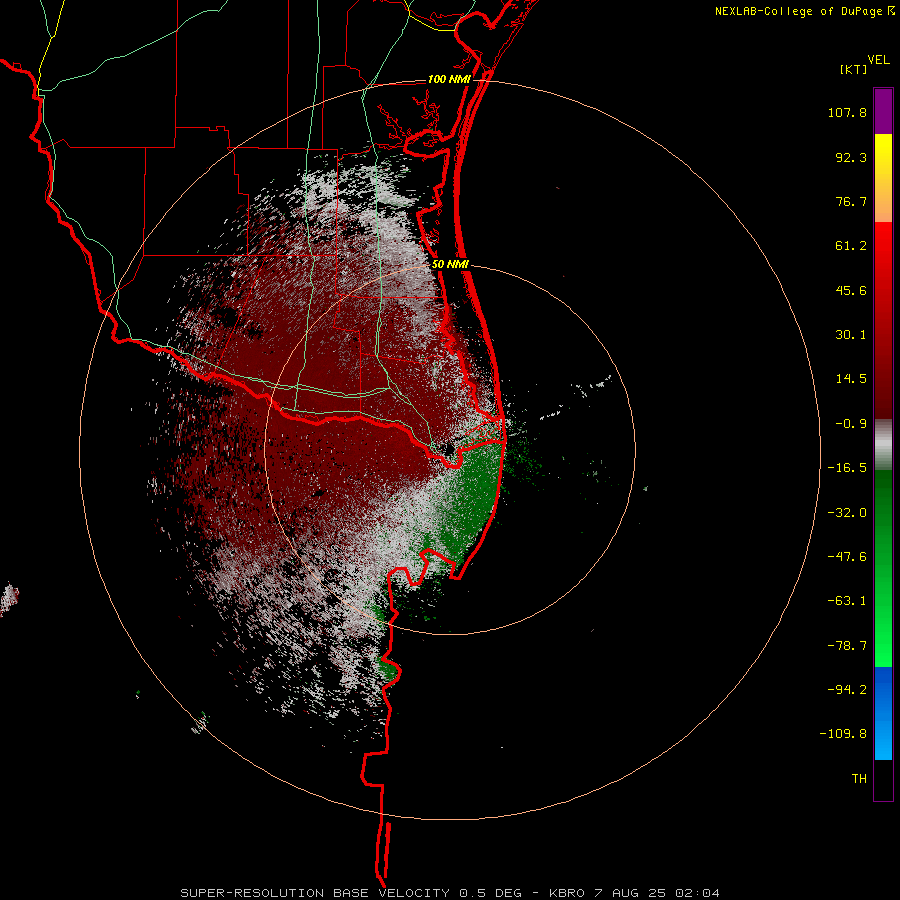Click the blue segment of the velocity color bar

[x=883, y=713]
